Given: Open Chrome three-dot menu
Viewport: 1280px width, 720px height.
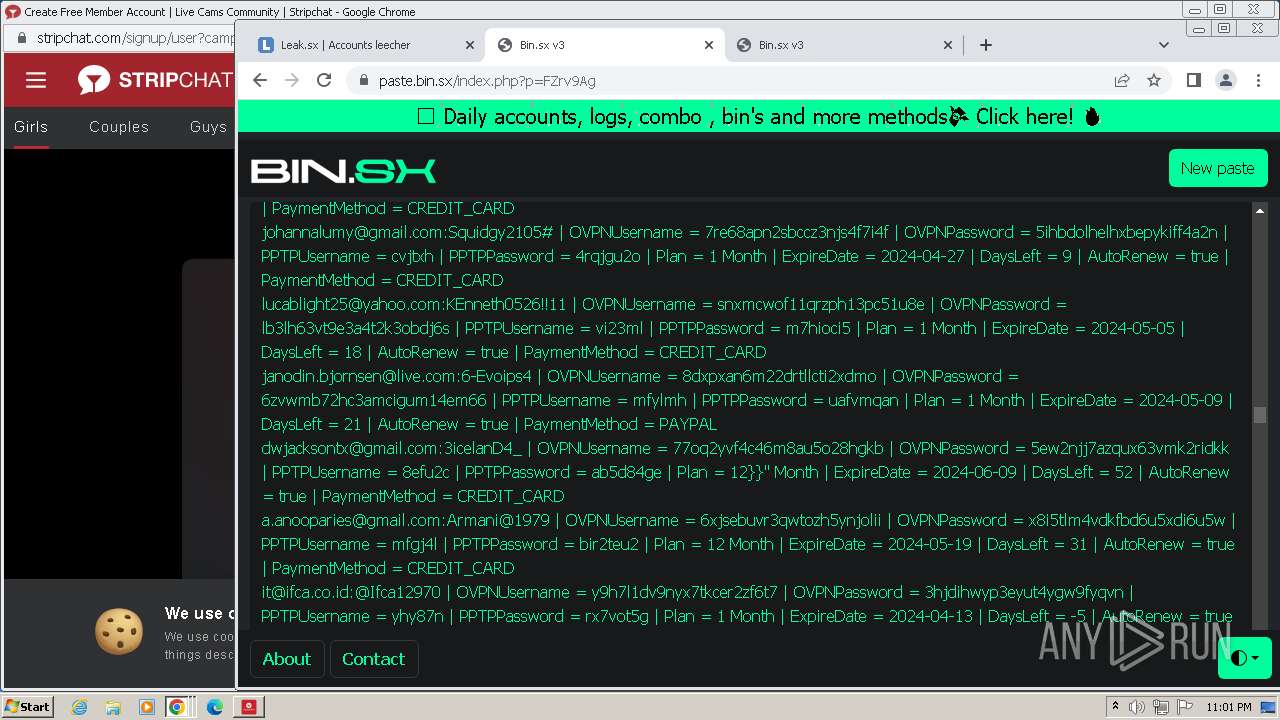Looking at the screenshot, I should [x=1257, y=80].
